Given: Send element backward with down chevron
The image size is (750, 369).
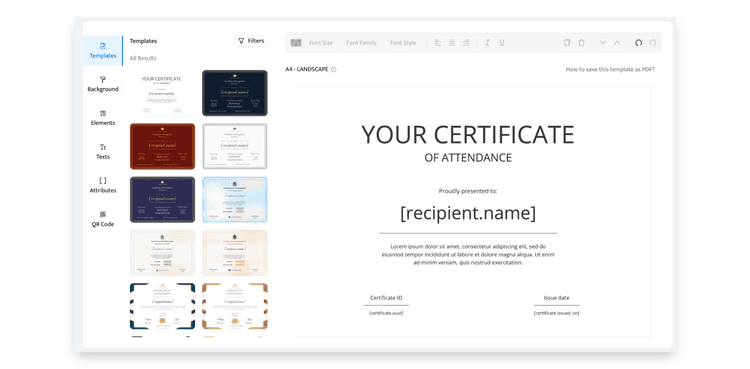Looking at the screenshot, I should [x=603, y=43].
